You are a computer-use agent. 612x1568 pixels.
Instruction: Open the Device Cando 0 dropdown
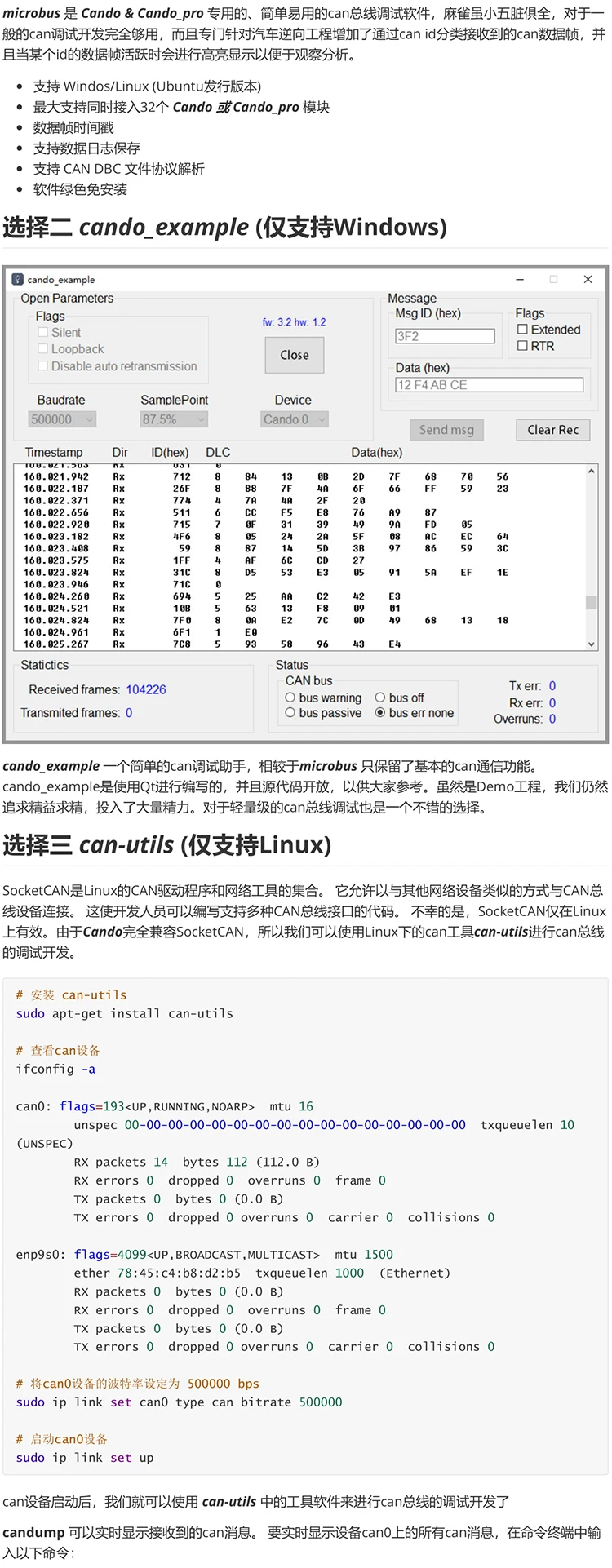295,419
